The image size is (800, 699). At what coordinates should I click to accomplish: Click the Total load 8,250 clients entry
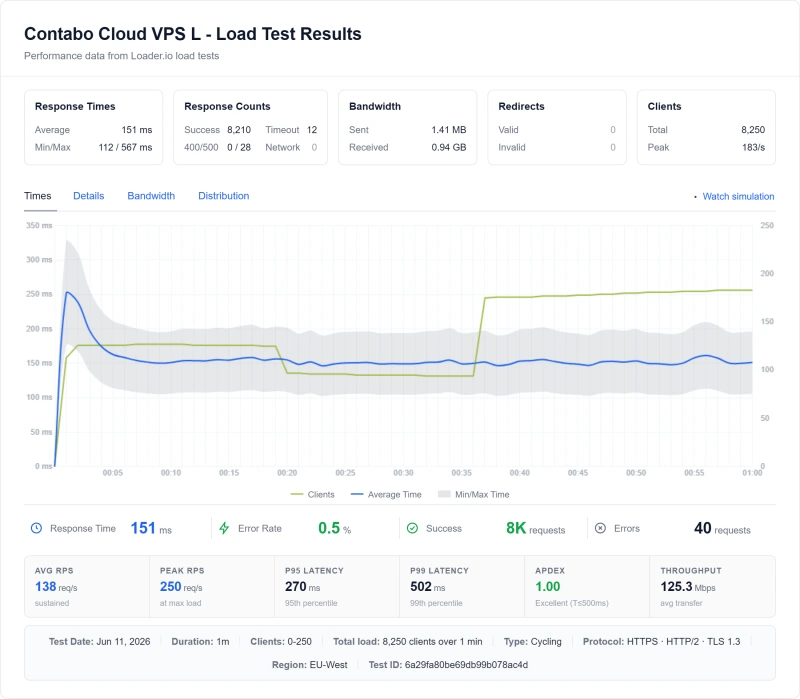pos(408,642)
